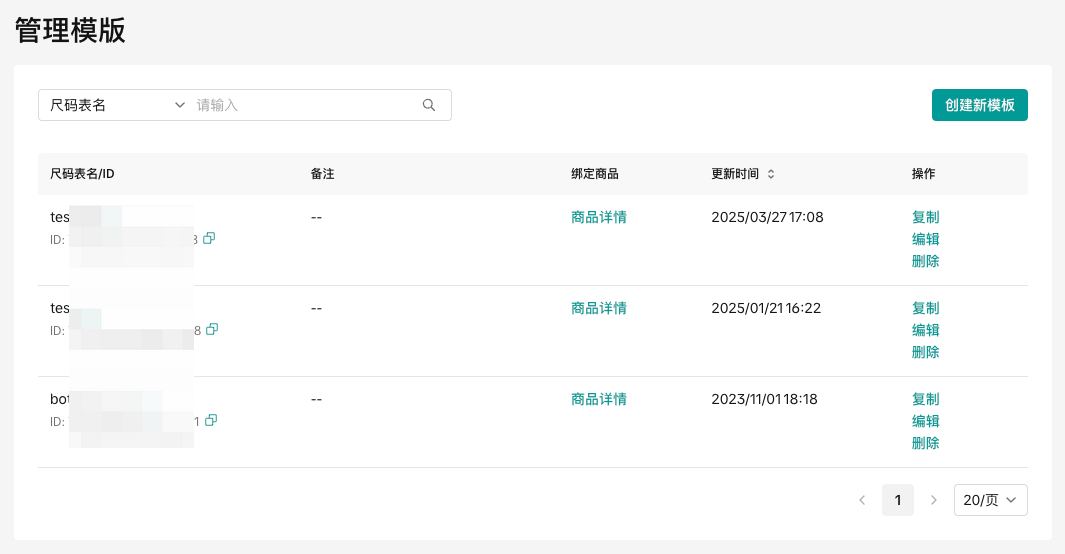
Task: Select 编辑 for the first template
Action: coord(925,239)
